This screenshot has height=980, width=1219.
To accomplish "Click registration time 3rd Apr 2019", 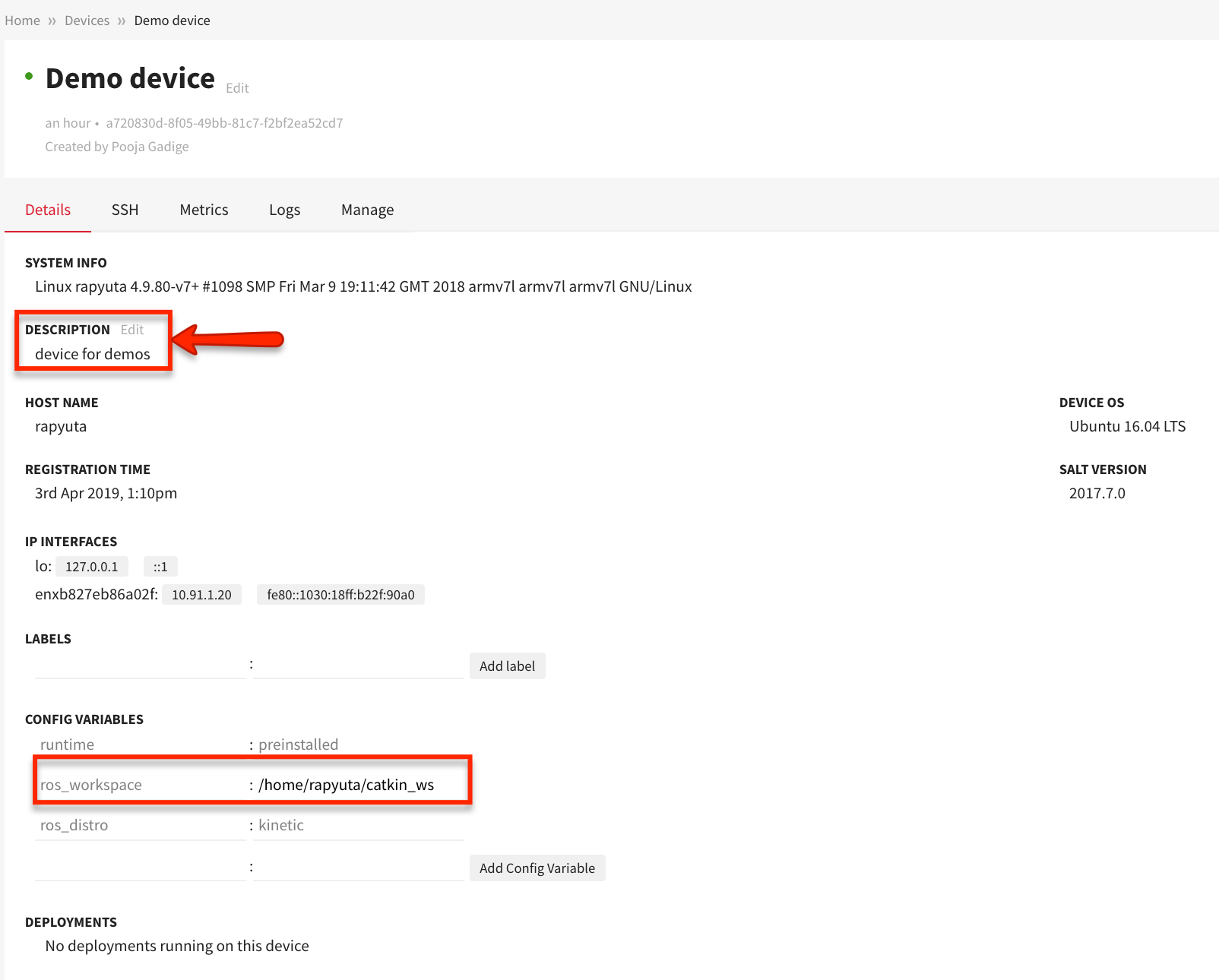I will point(106,493).
